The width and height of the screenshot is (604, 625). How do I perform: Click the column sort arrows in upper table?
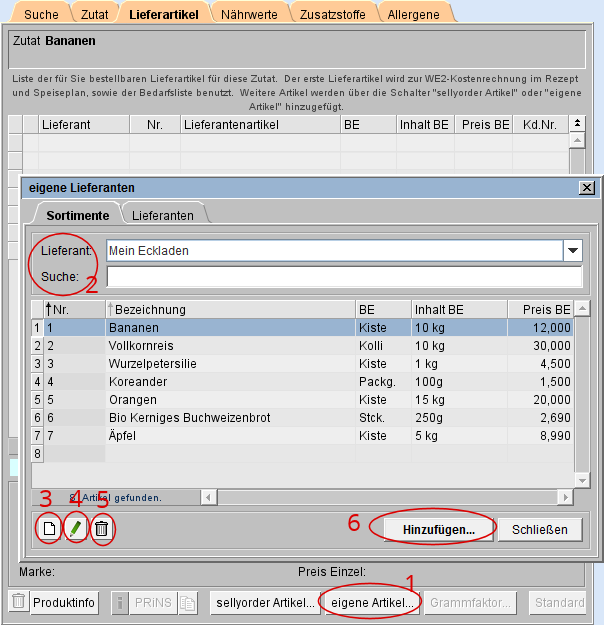577,124
